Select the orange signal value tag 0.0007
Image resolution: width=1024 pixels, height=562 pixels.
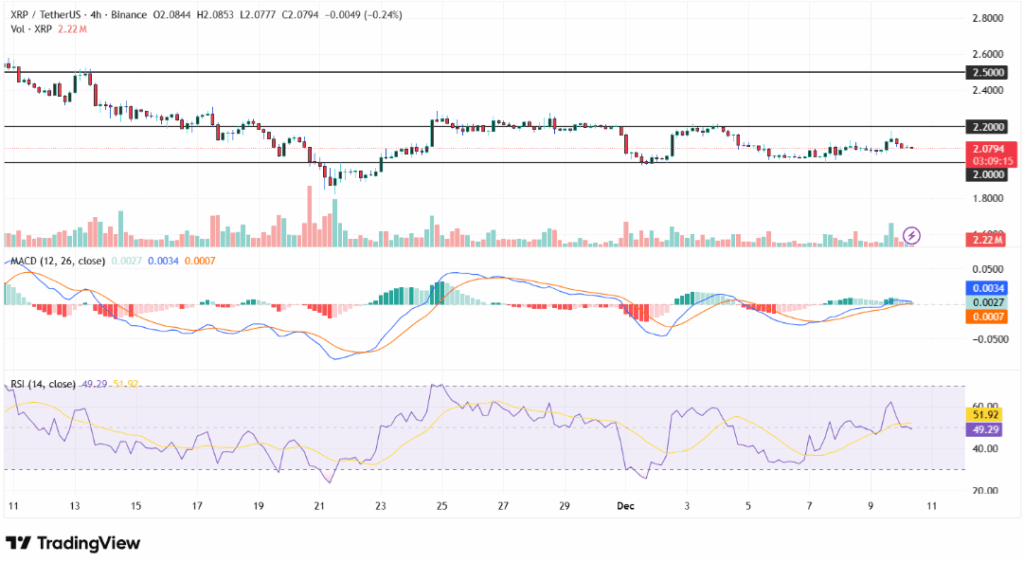tap(988, 316)
